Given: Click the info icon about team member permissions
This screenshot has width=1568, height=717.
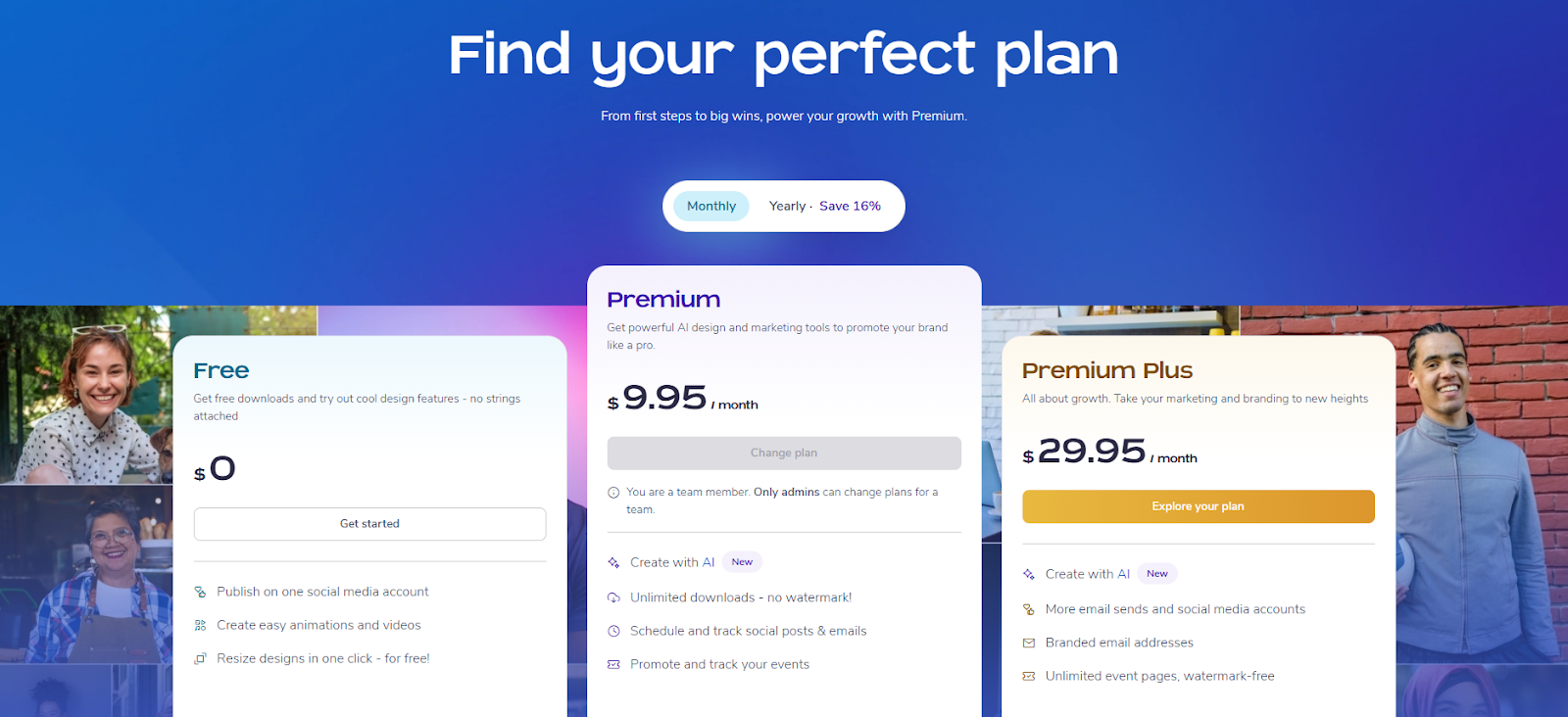Looking at the screenshot, I should pos(612,492).
